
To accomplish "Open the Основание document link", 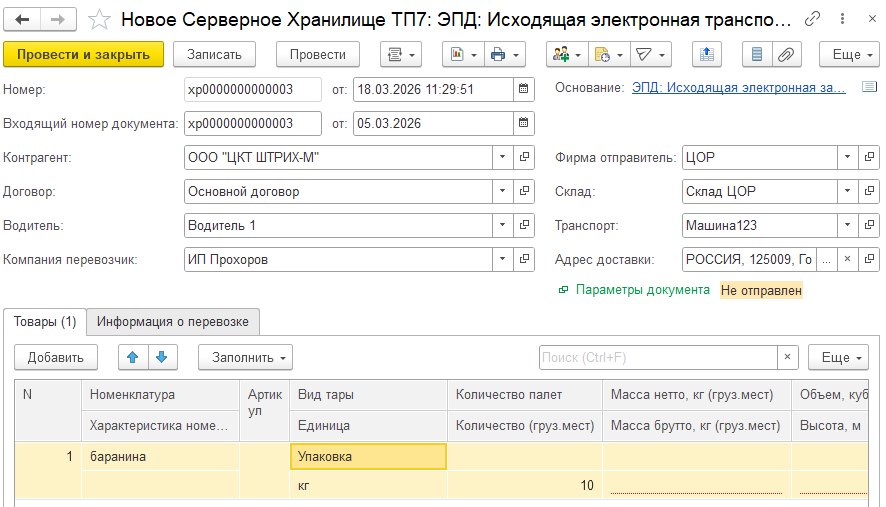I will [739, 88].
